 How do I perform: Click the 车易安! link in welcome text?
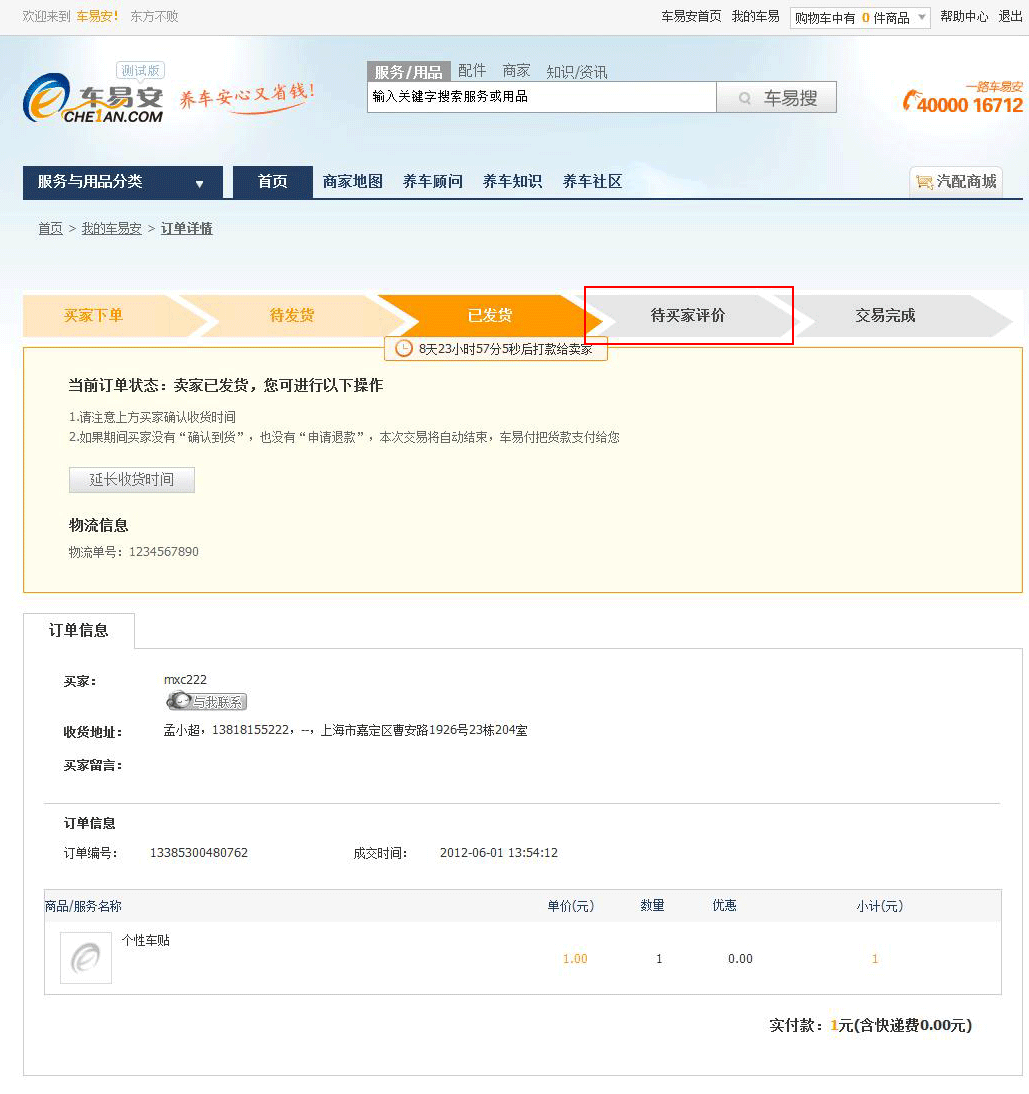(97, 17)
